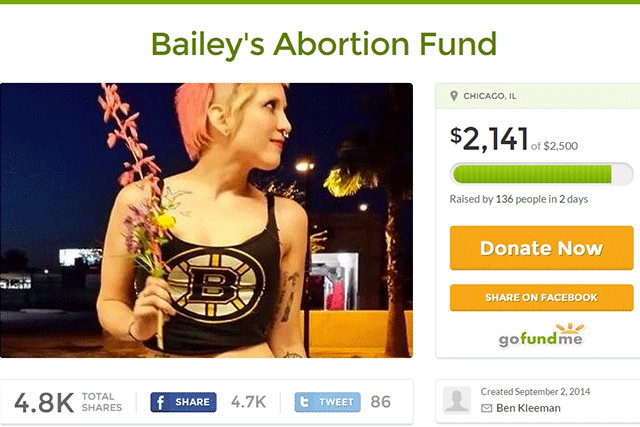Image resolution: width=640 pixels, height=427 pixels.
Task: Click the Twitter bird icon
Action: (304, 402)
